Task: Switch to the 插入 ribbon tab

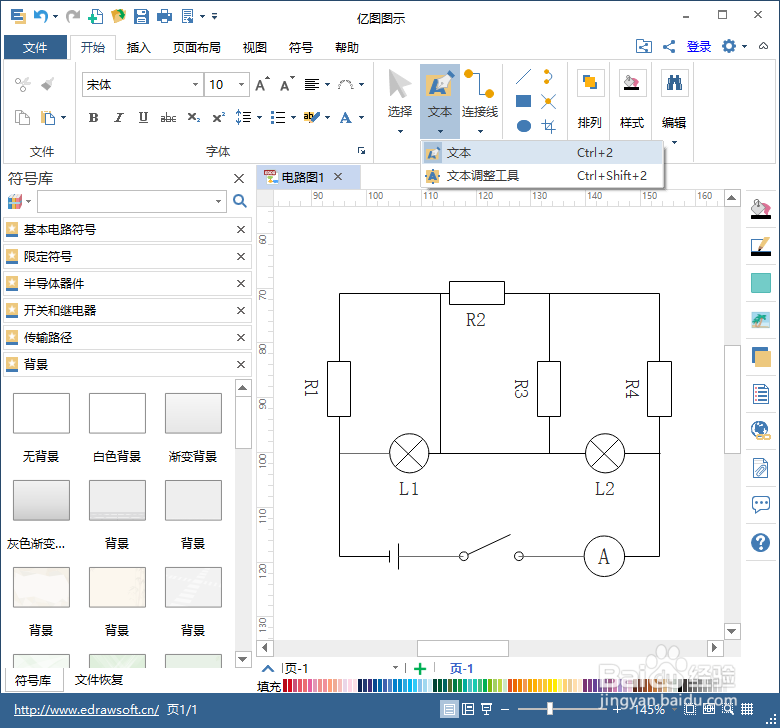Action: pyautogui.click(x=139, y=48)
